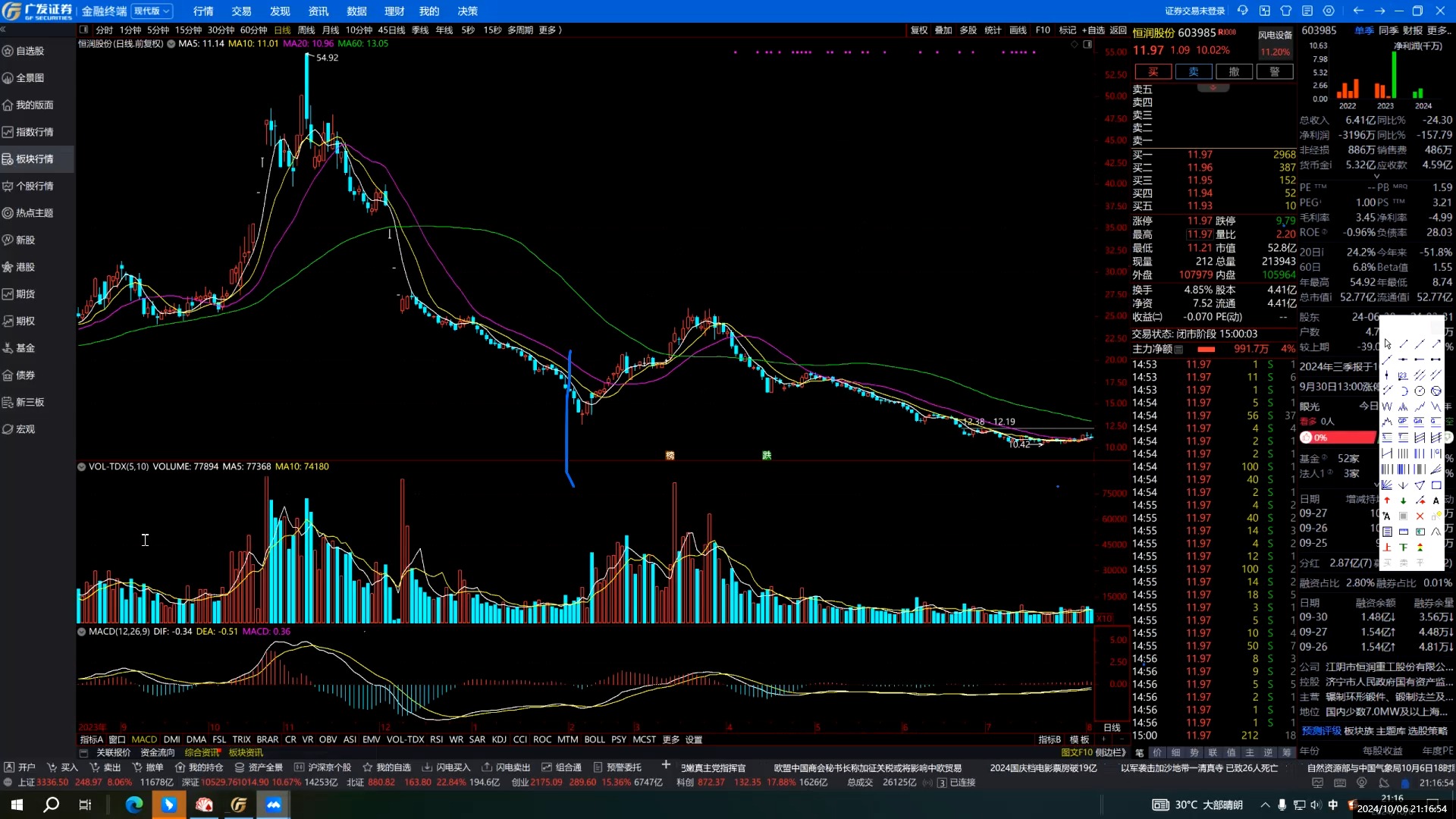The width and height of the screenshot is (1456, 819).
Task: Open the 现代版 version dropdown
Action: point(152,11)
